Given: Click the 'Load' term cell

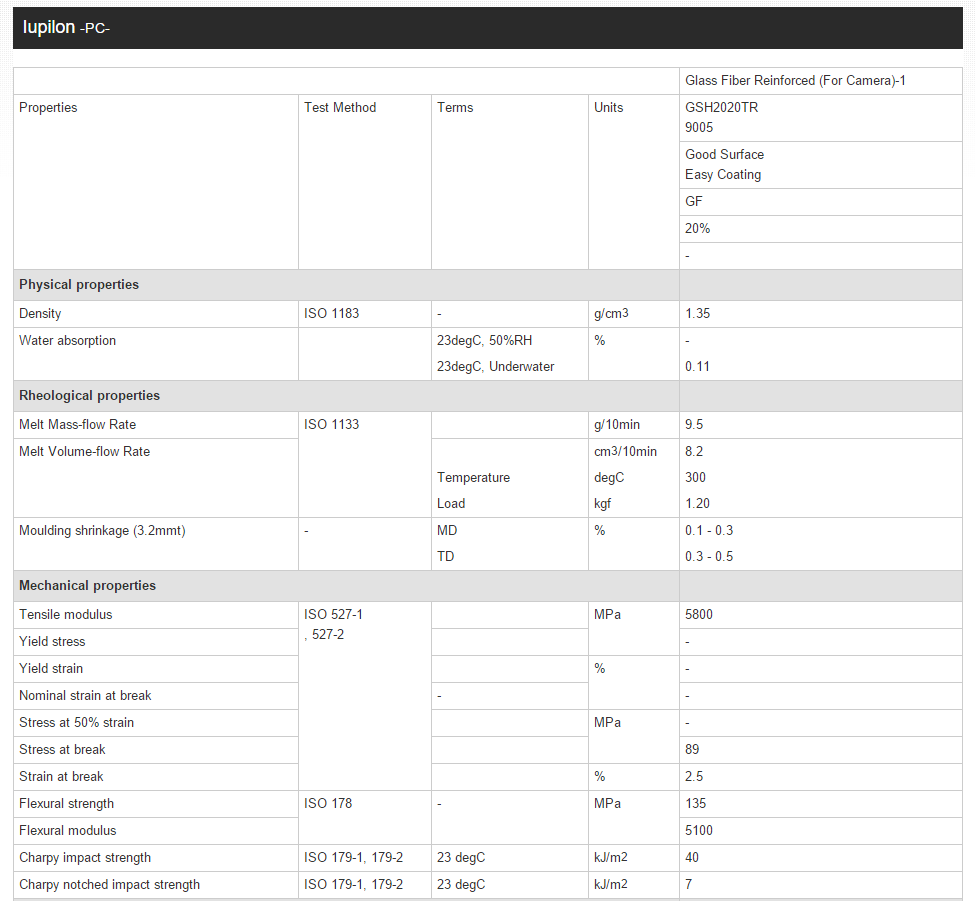Looking at the screenshot, I should coord(450,504).
